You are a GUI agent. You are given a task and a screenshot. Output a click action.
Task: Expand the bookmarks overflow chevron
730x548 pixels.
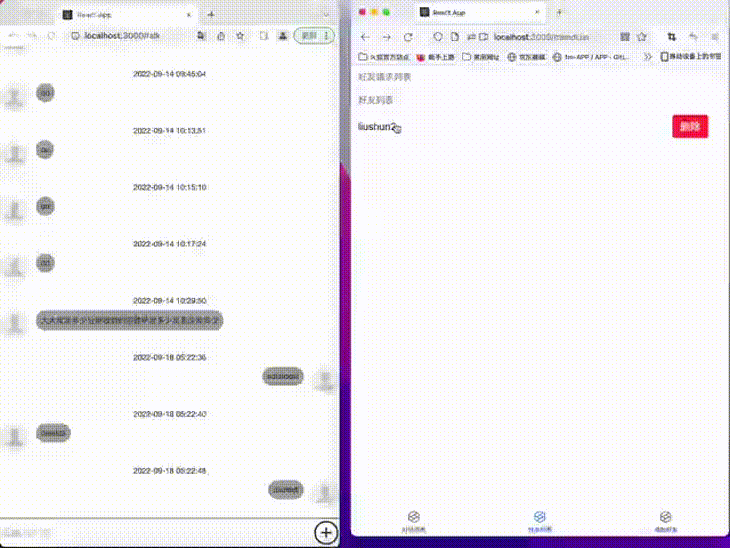click(648, 57)
